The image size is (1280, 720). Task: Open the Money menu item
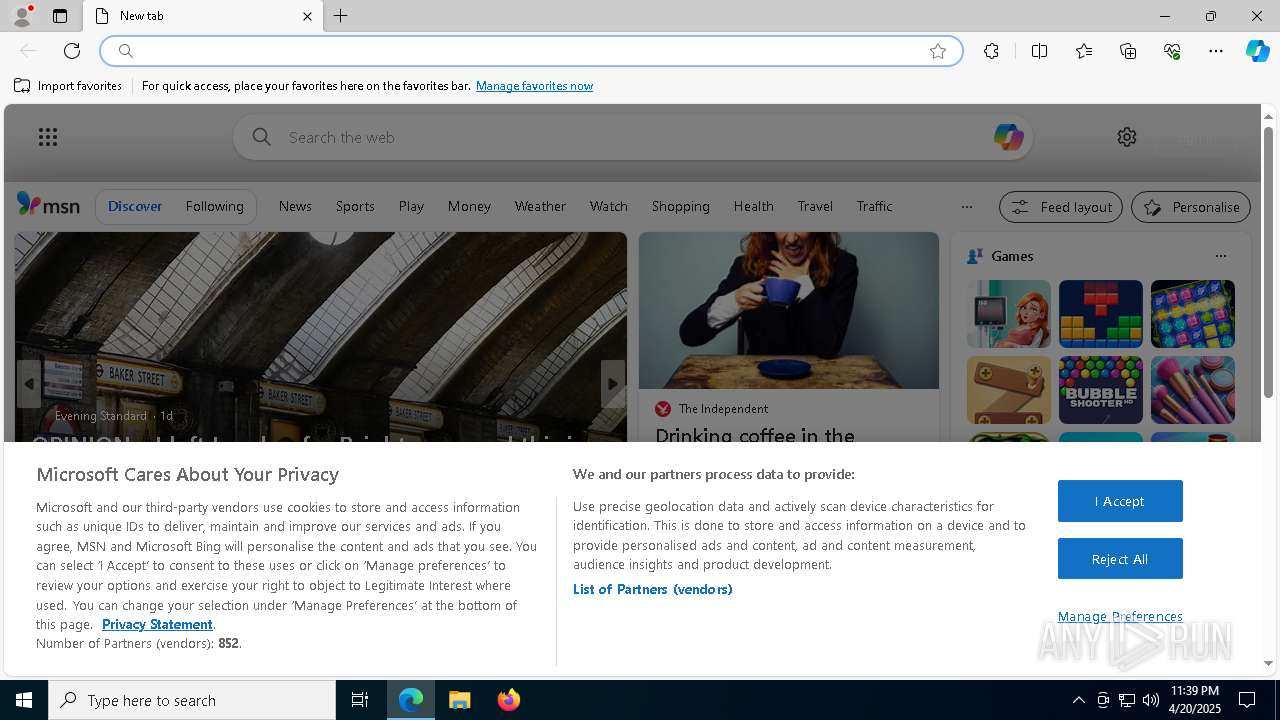pyautogui.click(x=469, y=206)
